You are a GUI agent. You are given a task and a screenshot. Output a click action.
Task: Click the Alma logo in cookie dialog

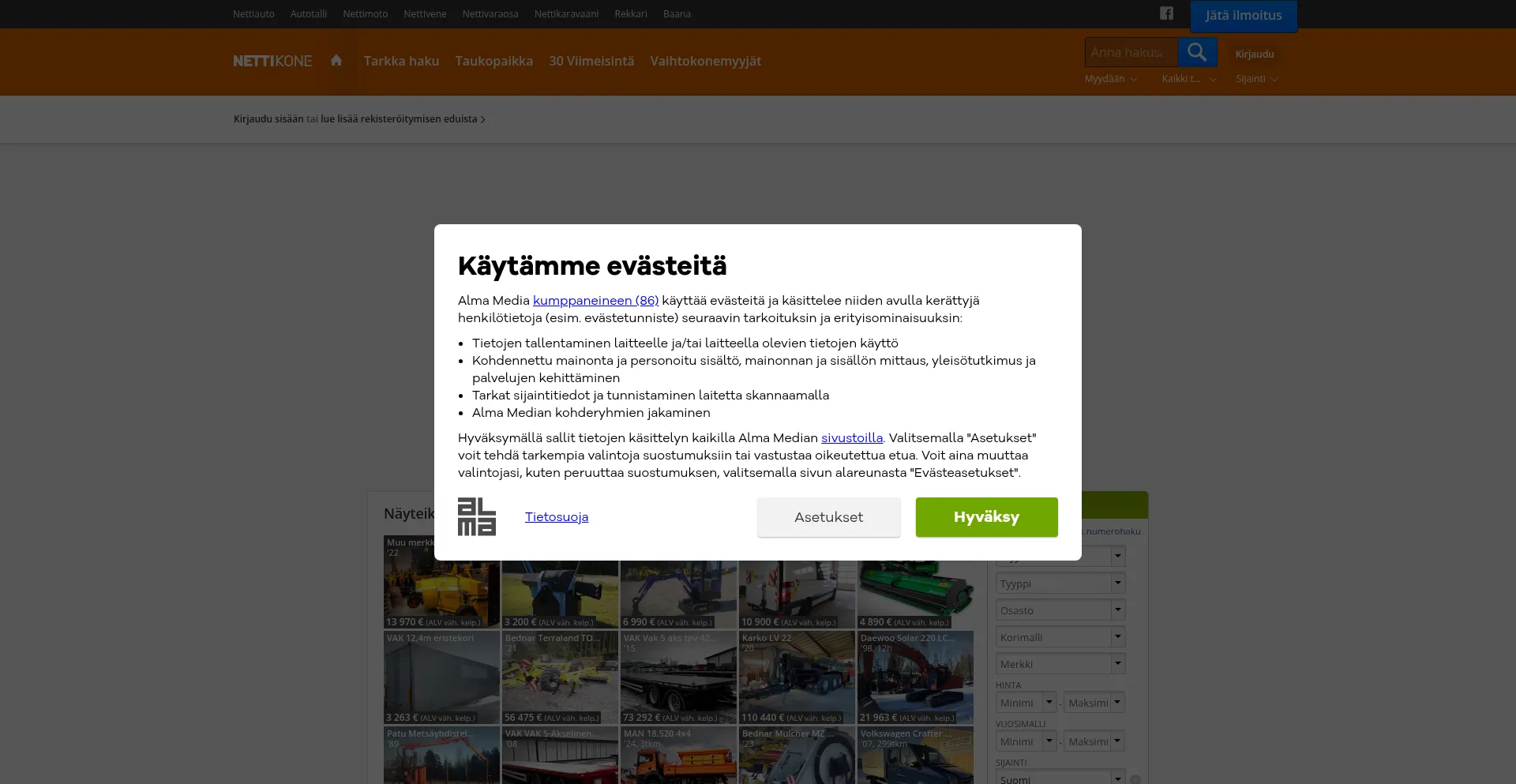click(x=477, y=517)
